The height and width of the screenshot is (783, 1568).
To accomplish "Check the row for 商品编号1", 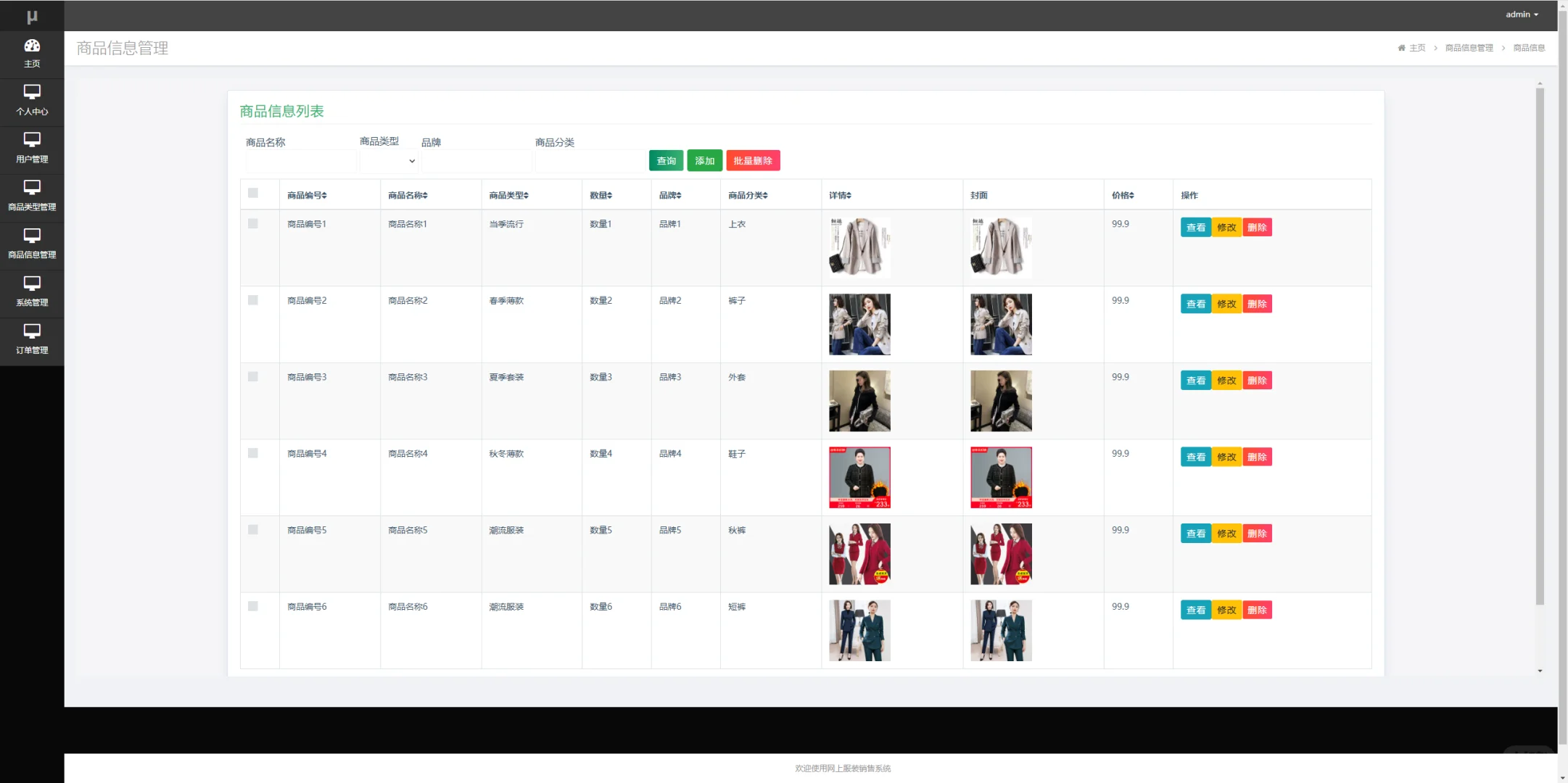I will (253, 223).
